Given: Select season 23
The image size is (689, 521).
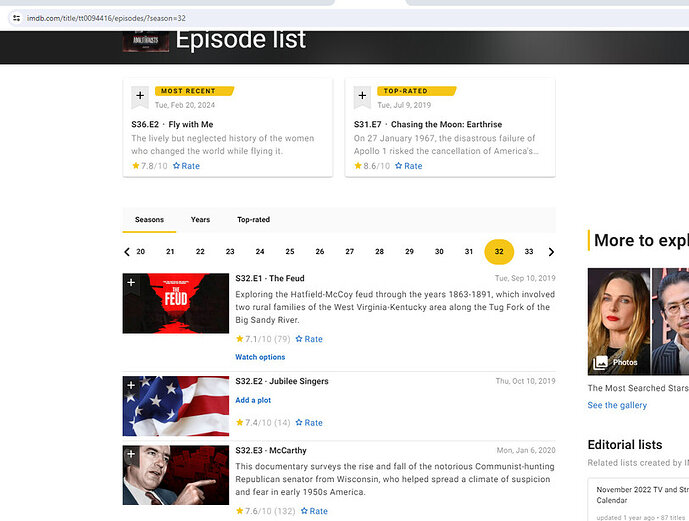Looking at the screenshot, I should tap(230, 252).
